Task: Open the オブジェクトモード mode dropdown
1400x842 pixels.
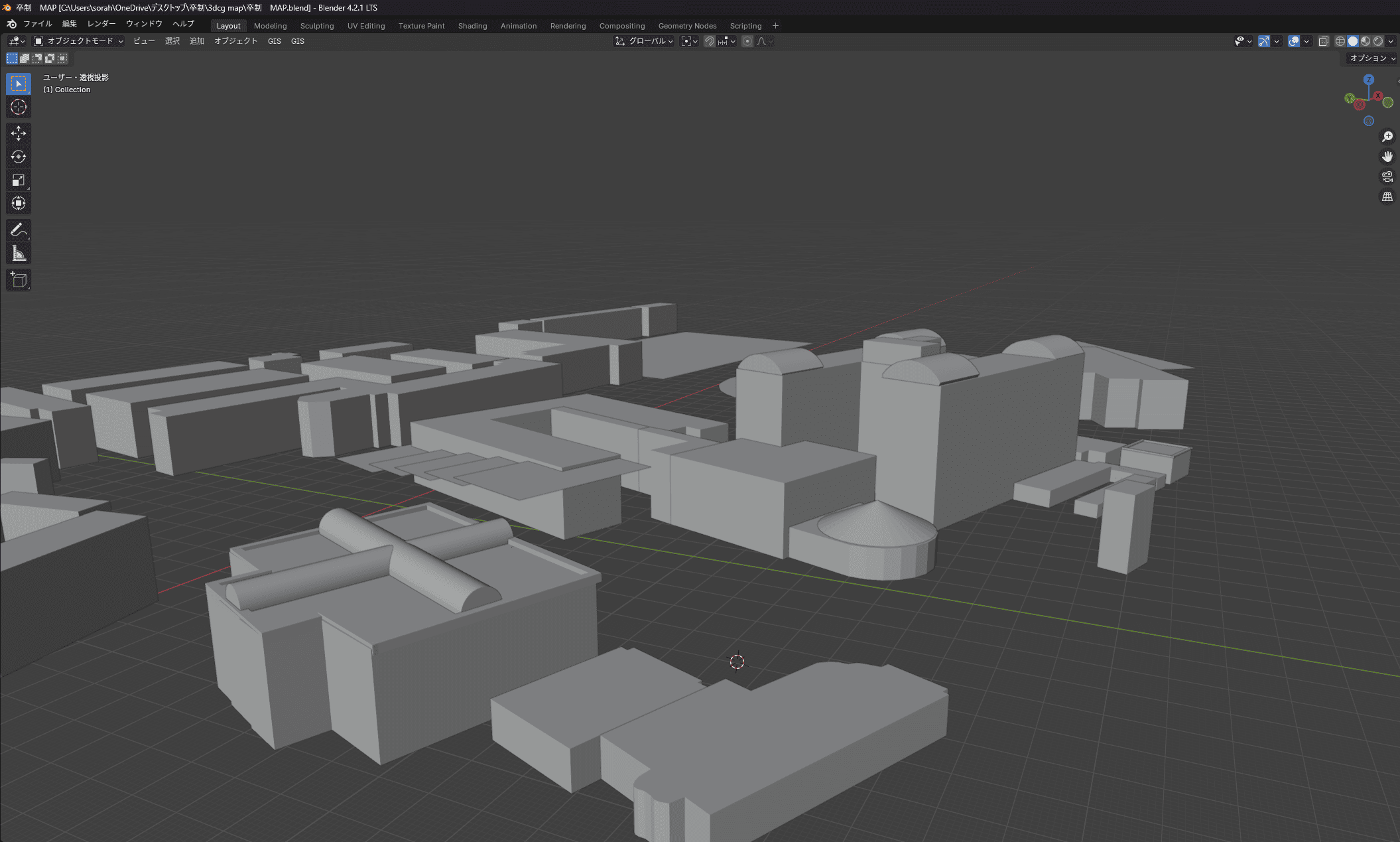Action: pyautogui.click(x=79, y=41)
